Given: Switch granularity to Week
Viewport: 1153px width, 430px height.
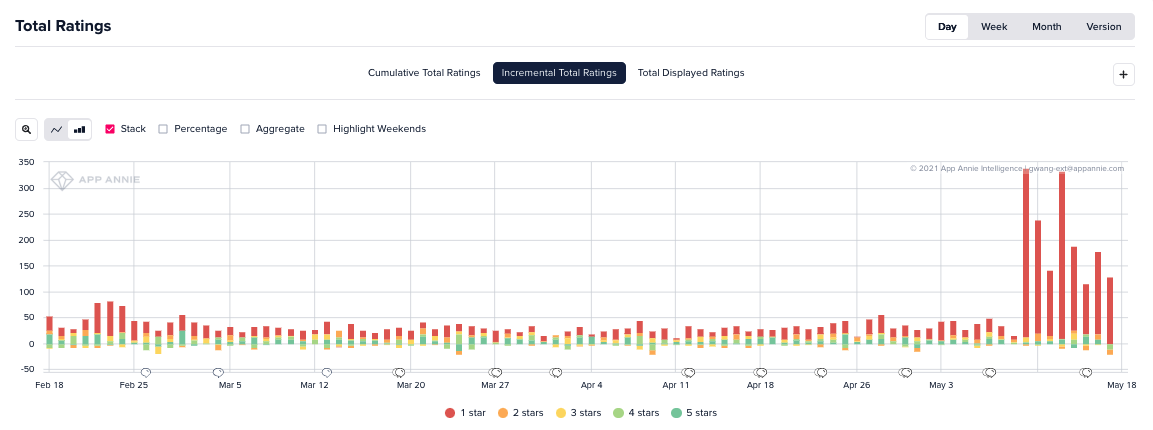Looking at the screenshot, I should [993, 26].
